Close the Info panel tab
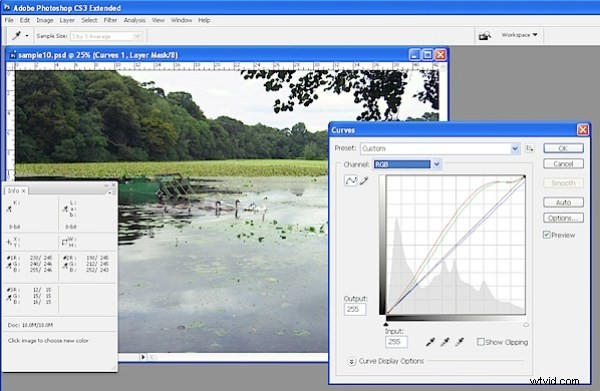 (x=23, y=191)
